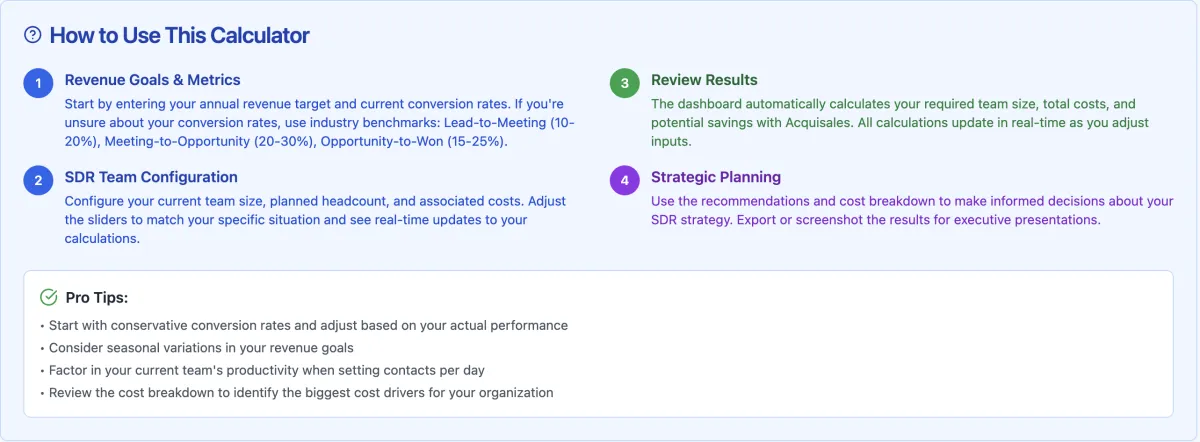This screenshot has width=1200, height=442.
Task: Click the Acquisales savings description paragraph
Action: click(900, 123)
